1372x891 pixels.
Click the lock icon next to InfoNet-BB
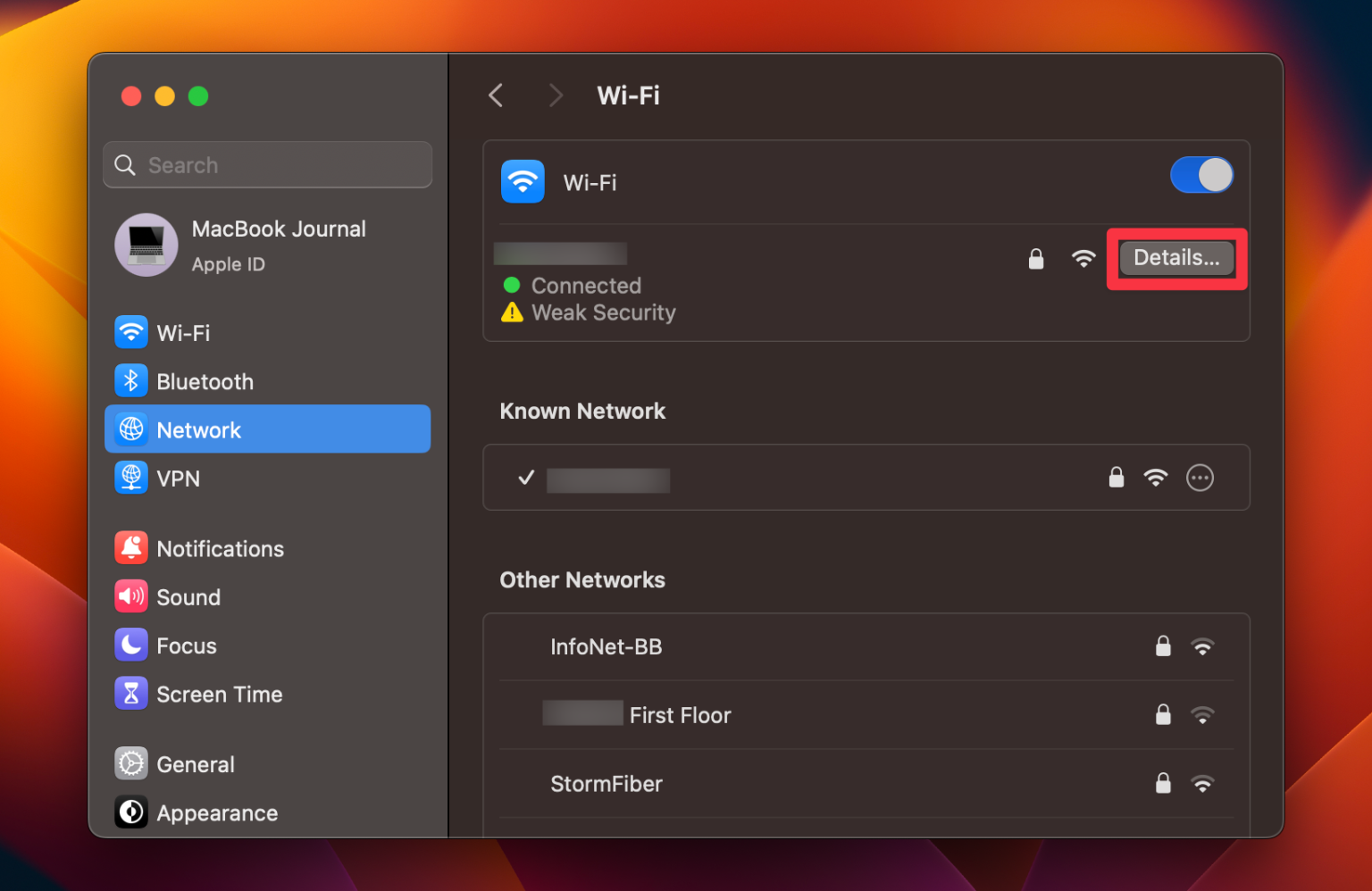tap(1163, 646)
